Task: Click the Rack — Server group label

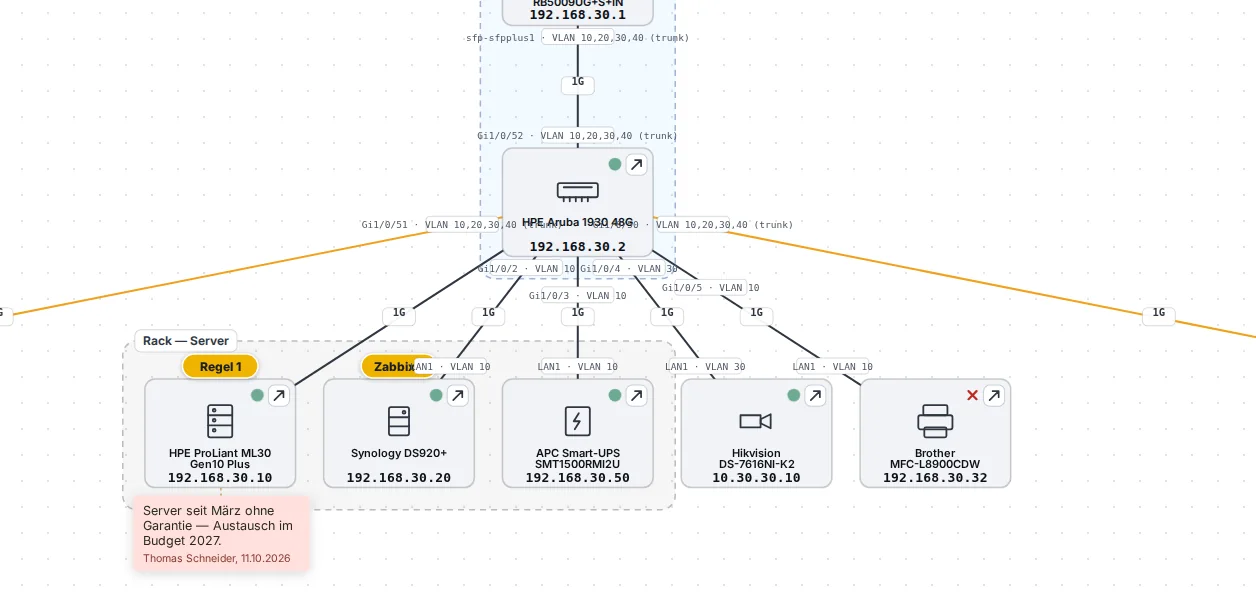Action: tap(186, 341)
